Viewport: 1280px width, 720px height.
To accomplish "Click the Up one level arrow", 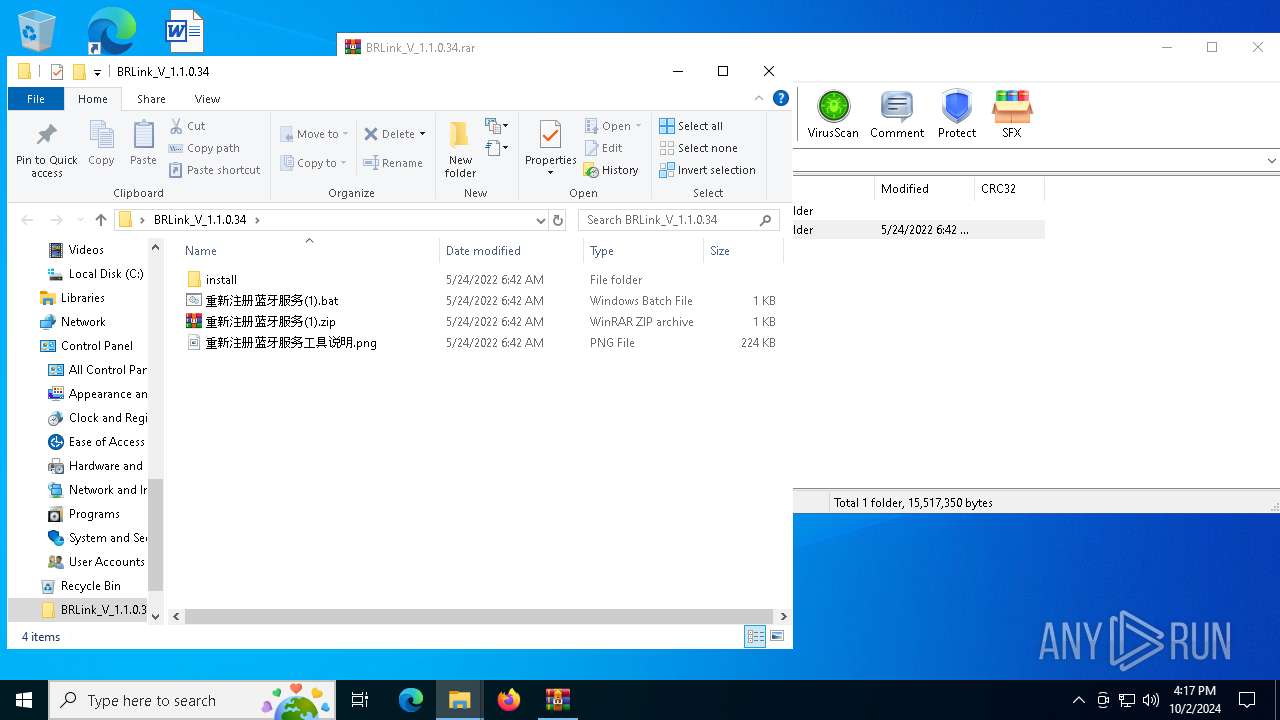I will pos(100,220).
